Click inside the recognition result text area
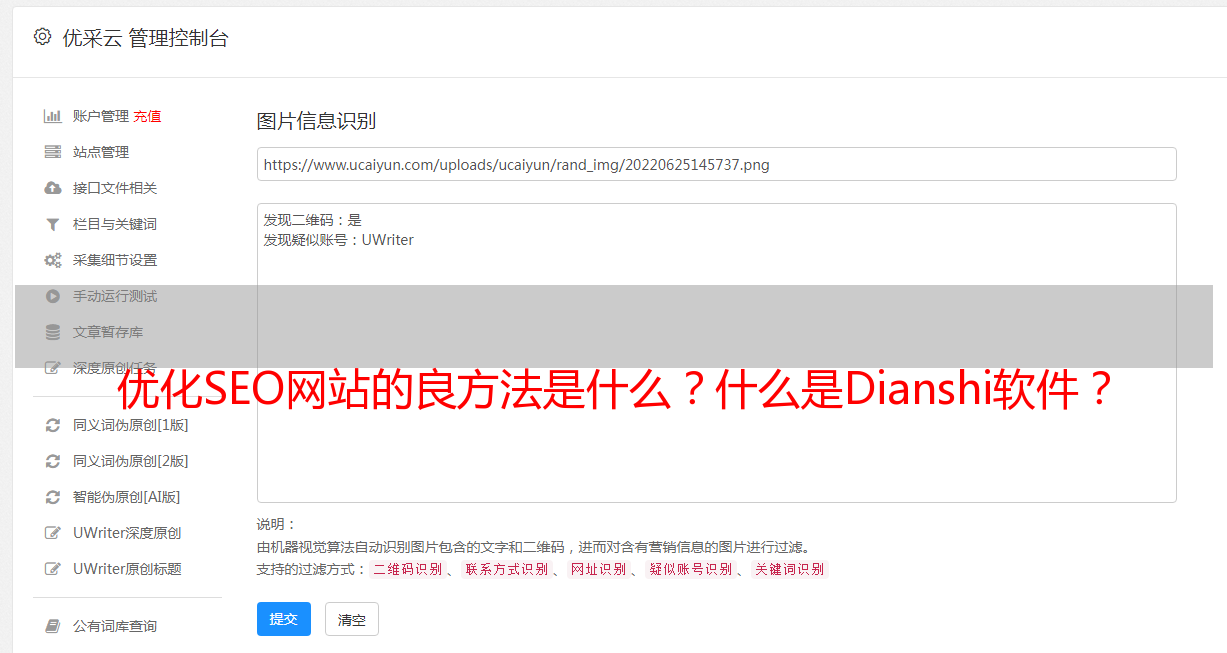This screenshot has width=1227, height=653. [716, 353]
